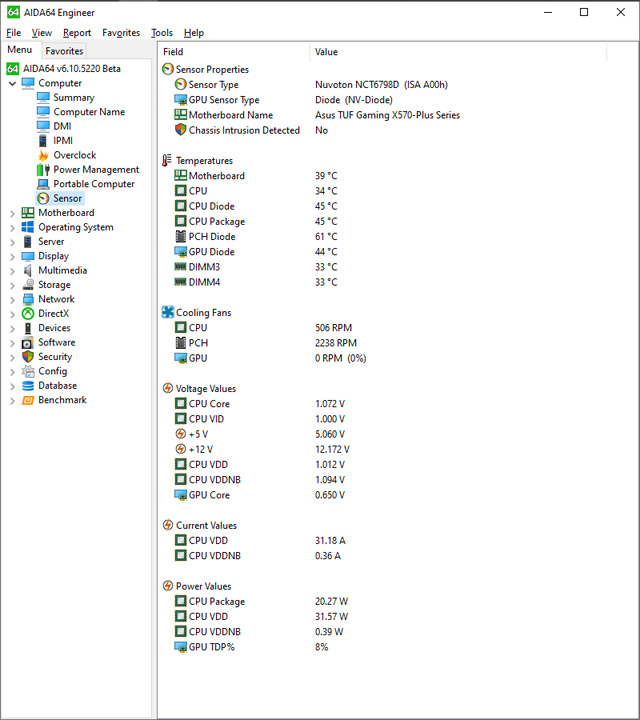The height and width of the screenshot is (720, 640).
Task: Click the 31.57 W power value
Action: (331, 616)
